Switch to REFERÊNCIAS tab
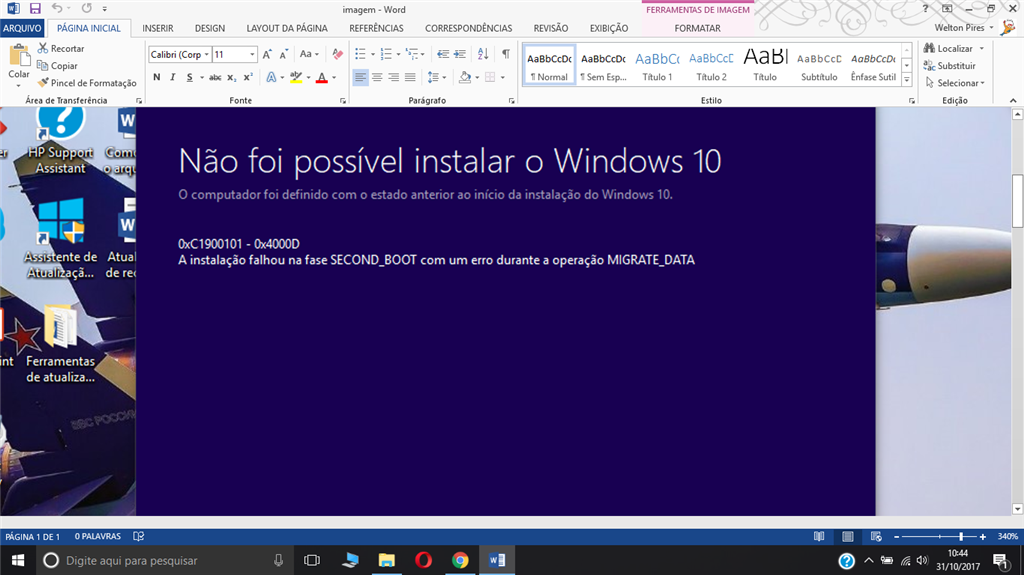The height and width of the screenshot is (575, 1024). 376,28
